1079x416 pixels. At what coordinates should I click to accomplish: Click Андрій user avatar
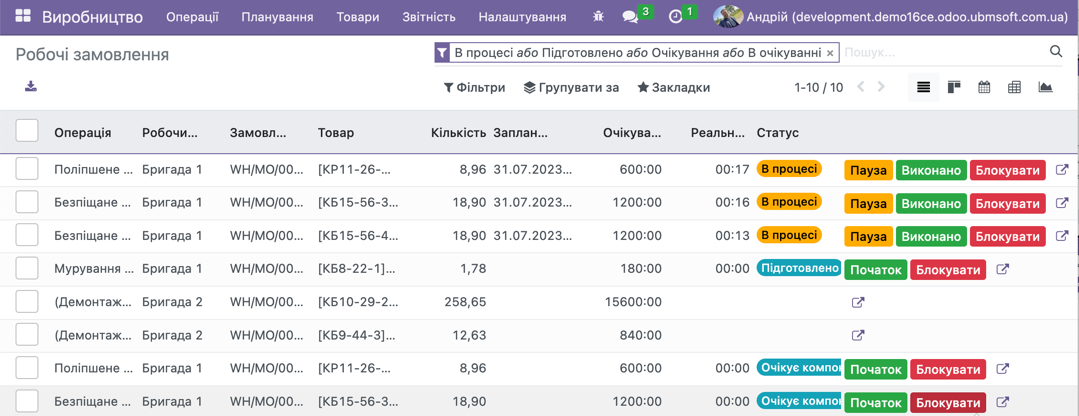pyautogui.click(x=727, y=17)
